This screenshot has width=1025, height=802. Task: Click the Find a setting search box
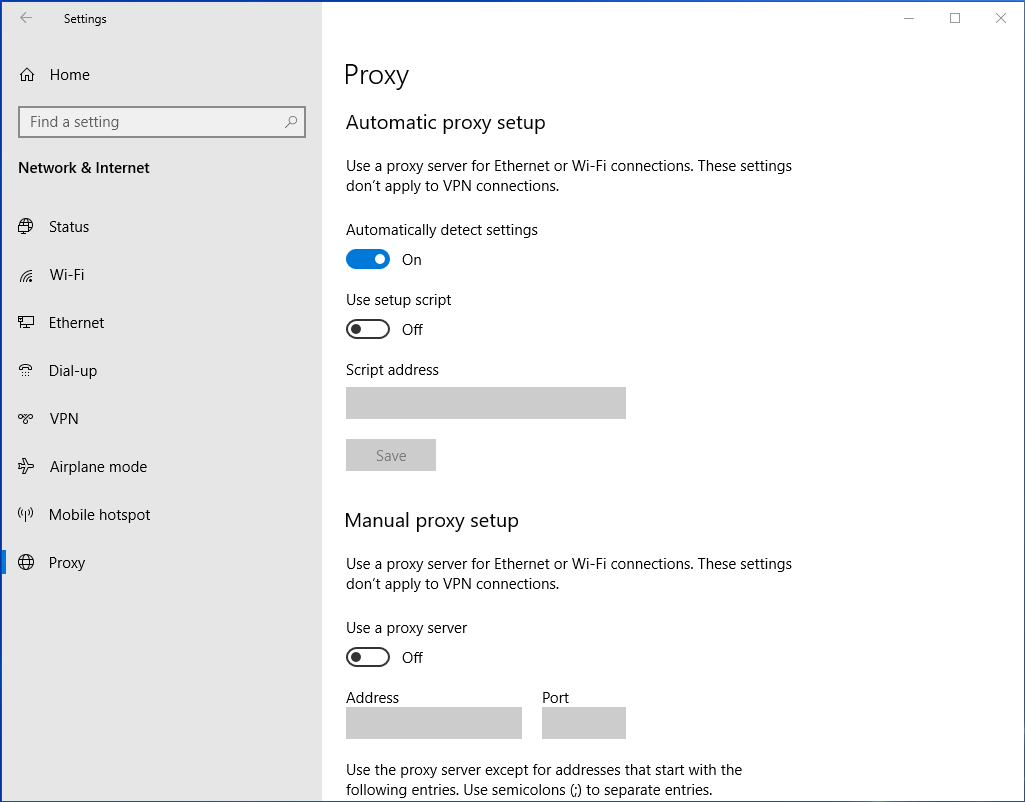[162, 122]
